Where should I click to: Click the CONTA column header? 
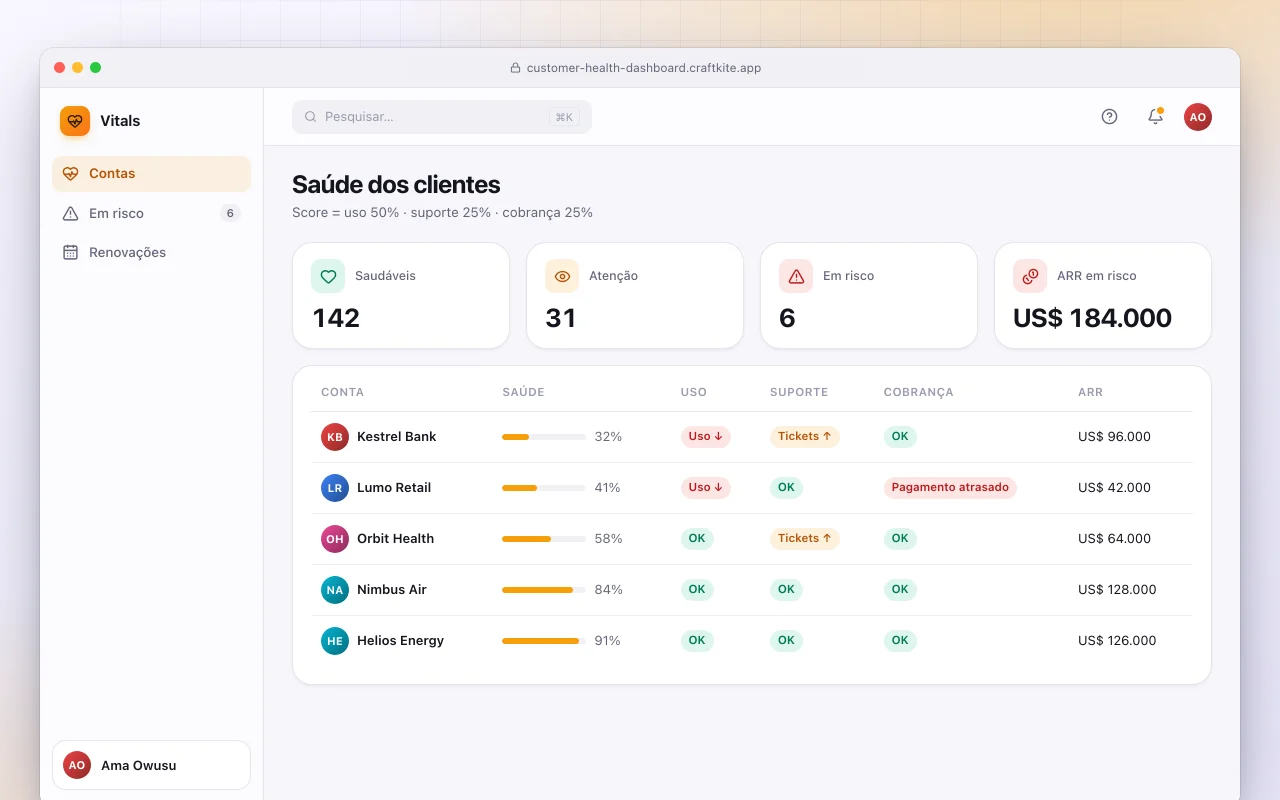tap(342, 392)
